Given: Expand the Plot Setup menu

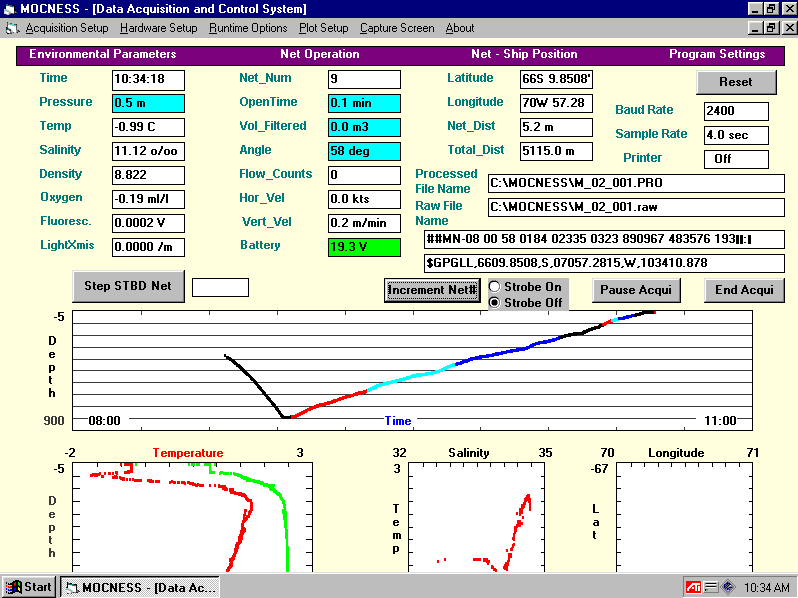Looking at the screenshot, I should coord(323,28).
